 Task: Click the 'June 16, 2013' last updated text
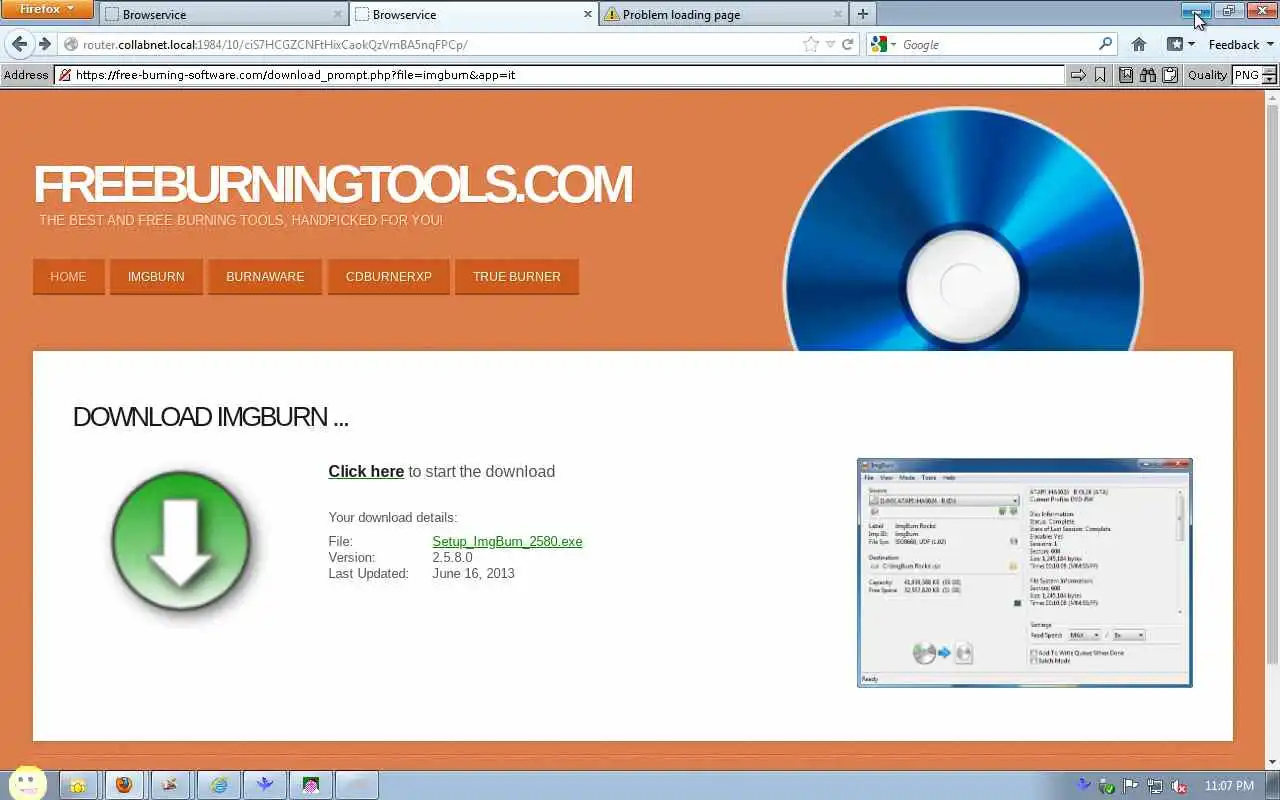point(473,574)
